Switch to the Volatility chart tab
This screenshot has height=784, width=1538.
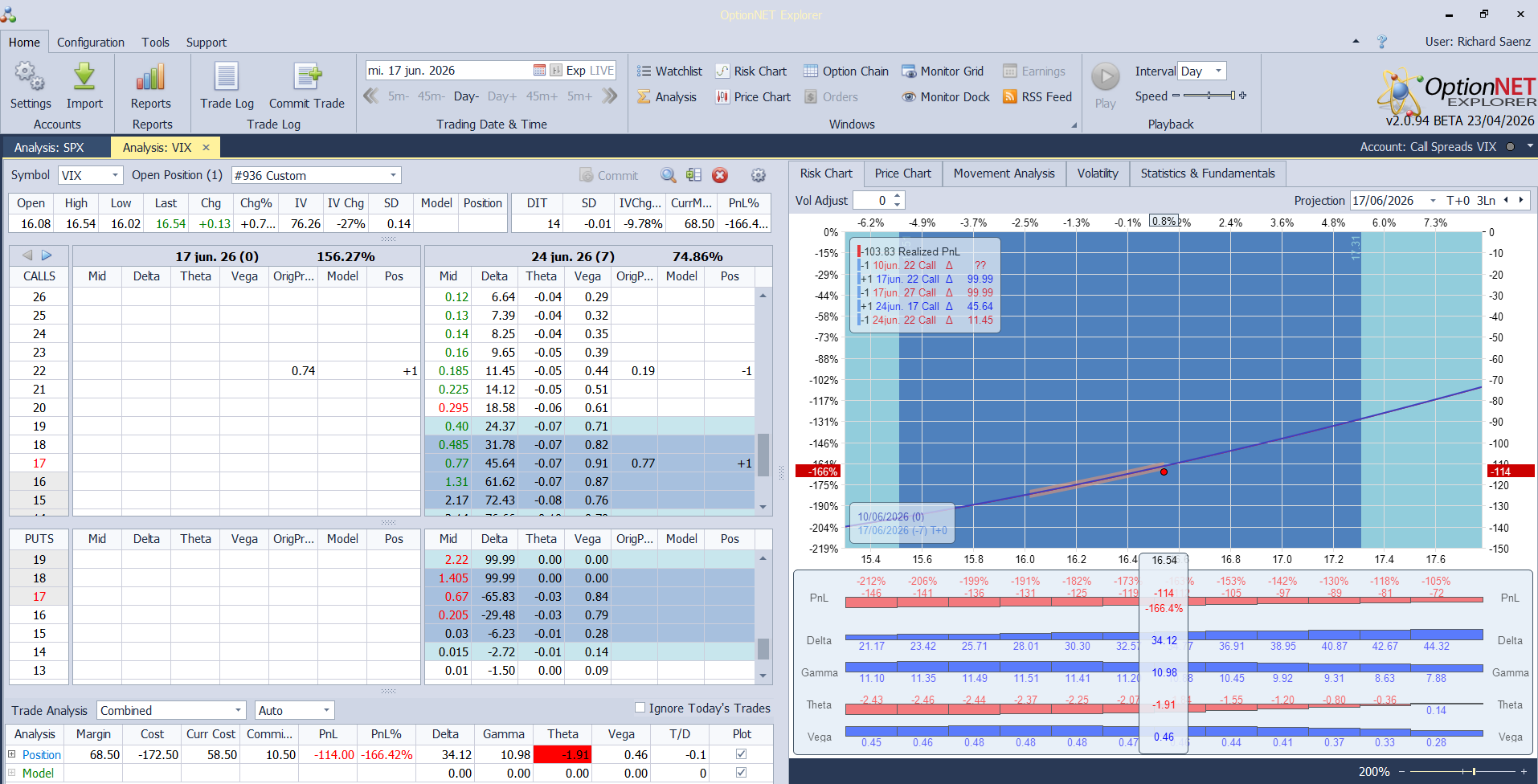click(1098, 174)
